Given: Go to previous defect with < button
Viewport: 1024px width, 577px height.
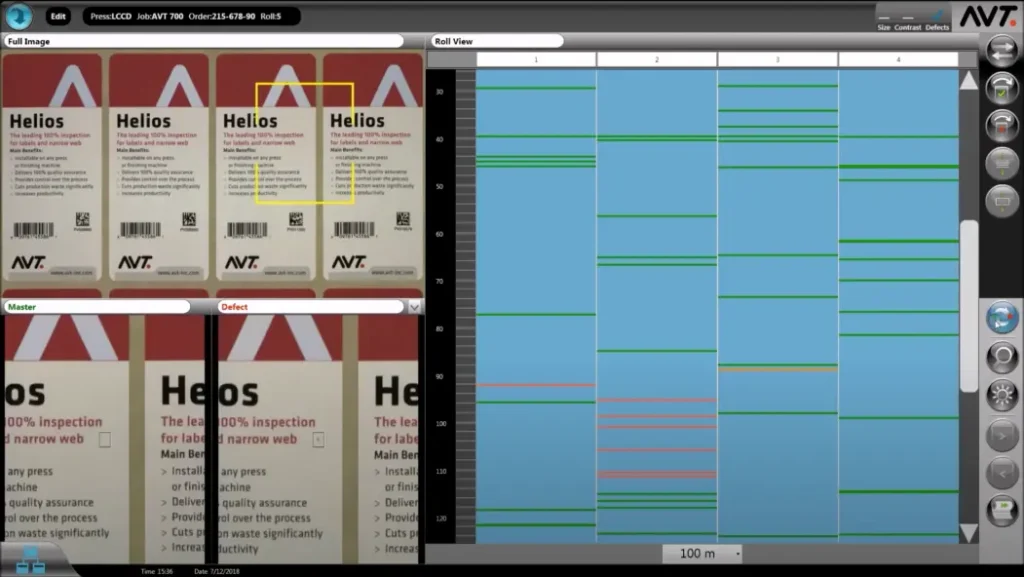Looking at the screenshot, I should click(1002, 473).
